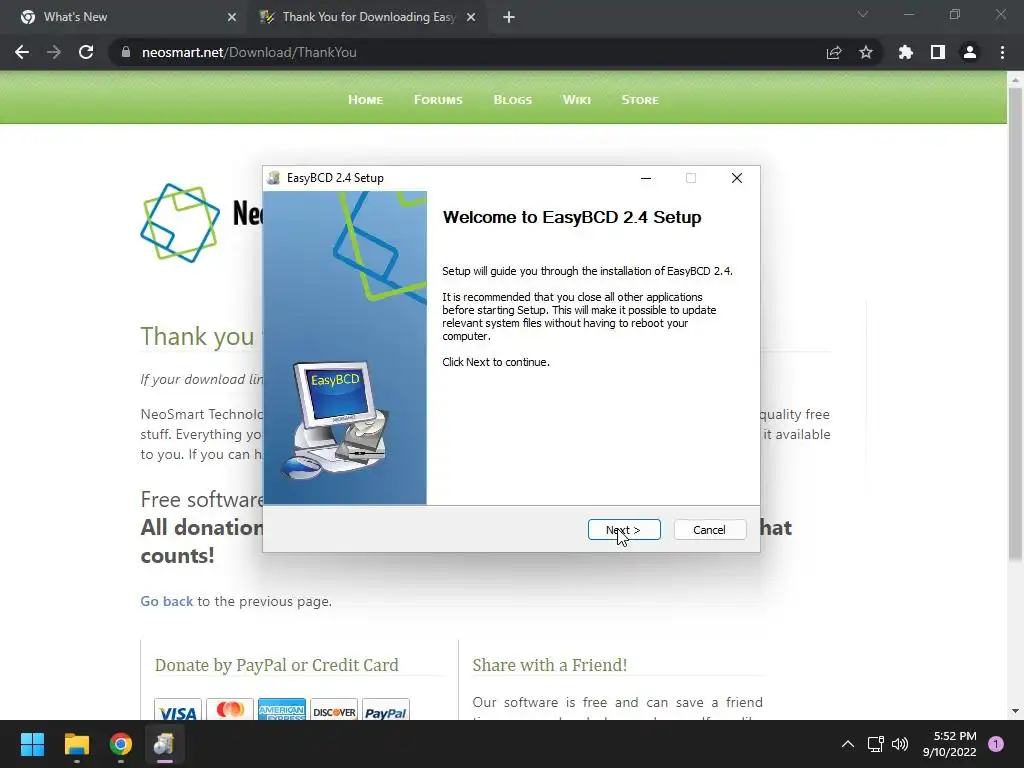
Task: Open Wiki in NeoSmart navigation
Action: tap(577, 100)
